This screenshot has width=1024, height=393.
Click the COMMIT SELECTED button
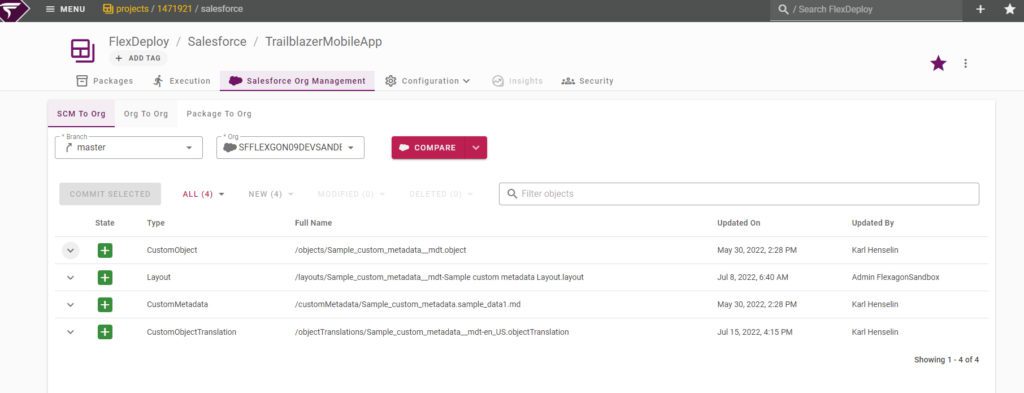(x=110, y=194)
